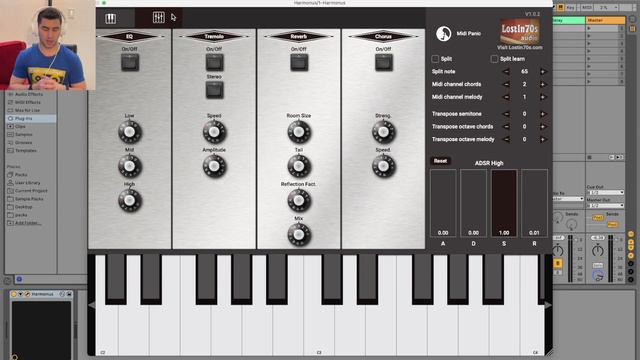Click the ADSR Release slider
This screenshot has width=640, height=360.
pyautogui.click(x=534, y=203)
